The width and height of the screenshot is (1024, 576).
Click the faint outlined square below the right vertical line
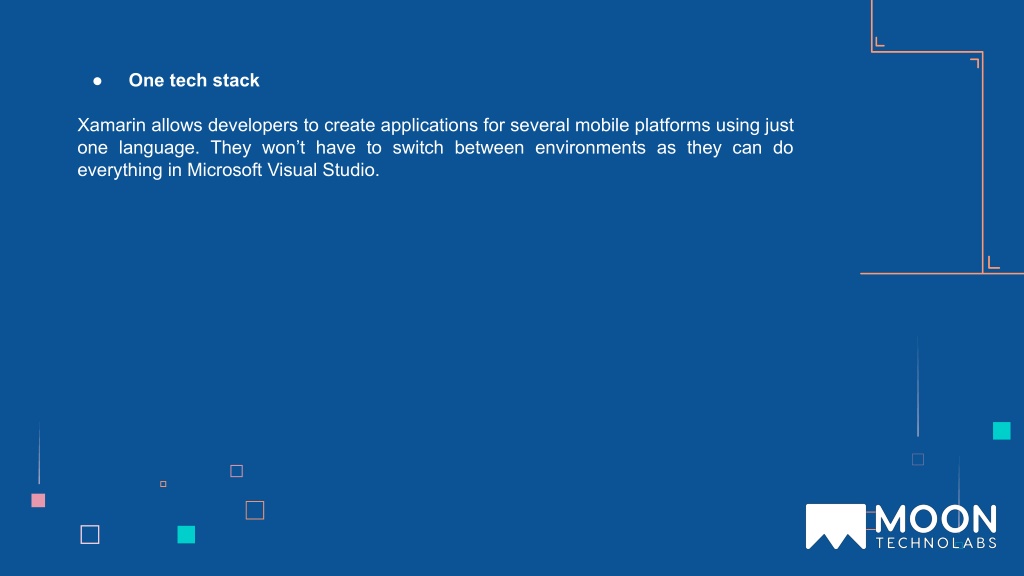click(918, 460)
